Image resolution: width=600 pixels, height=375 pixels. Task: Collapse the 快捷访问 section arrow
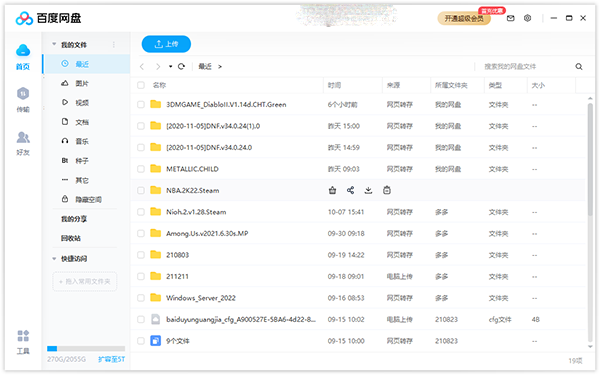[x=54, y=259]
